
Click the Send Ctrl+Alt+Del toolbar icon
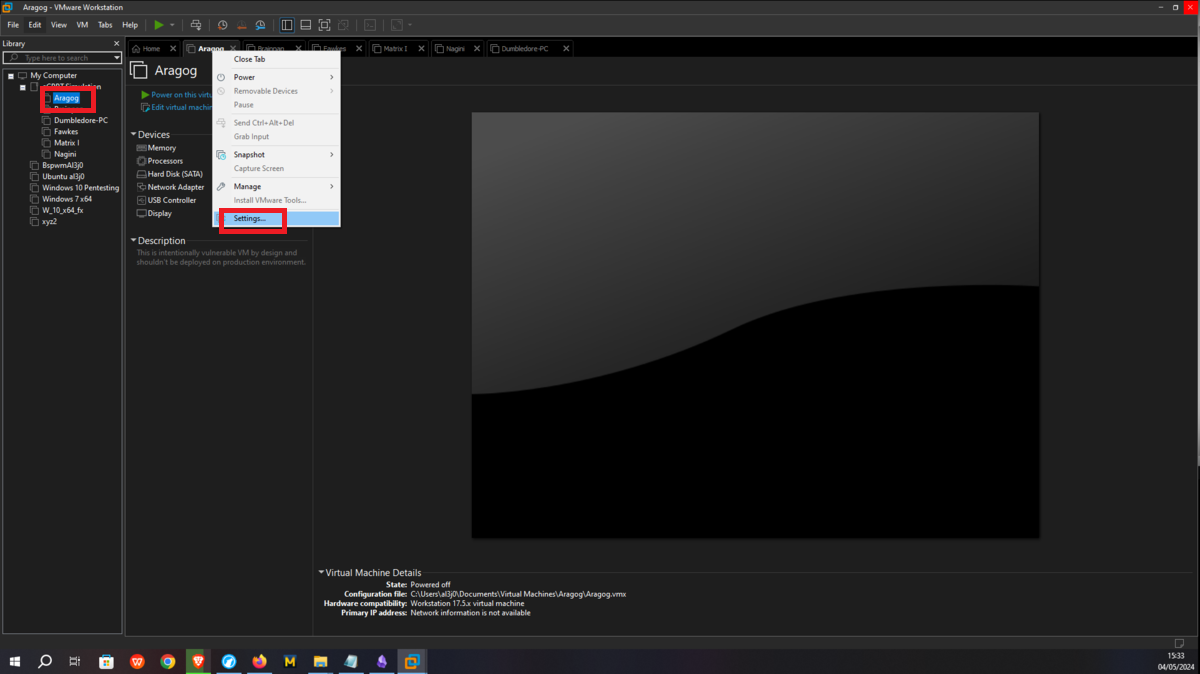[x=196, y=25]
